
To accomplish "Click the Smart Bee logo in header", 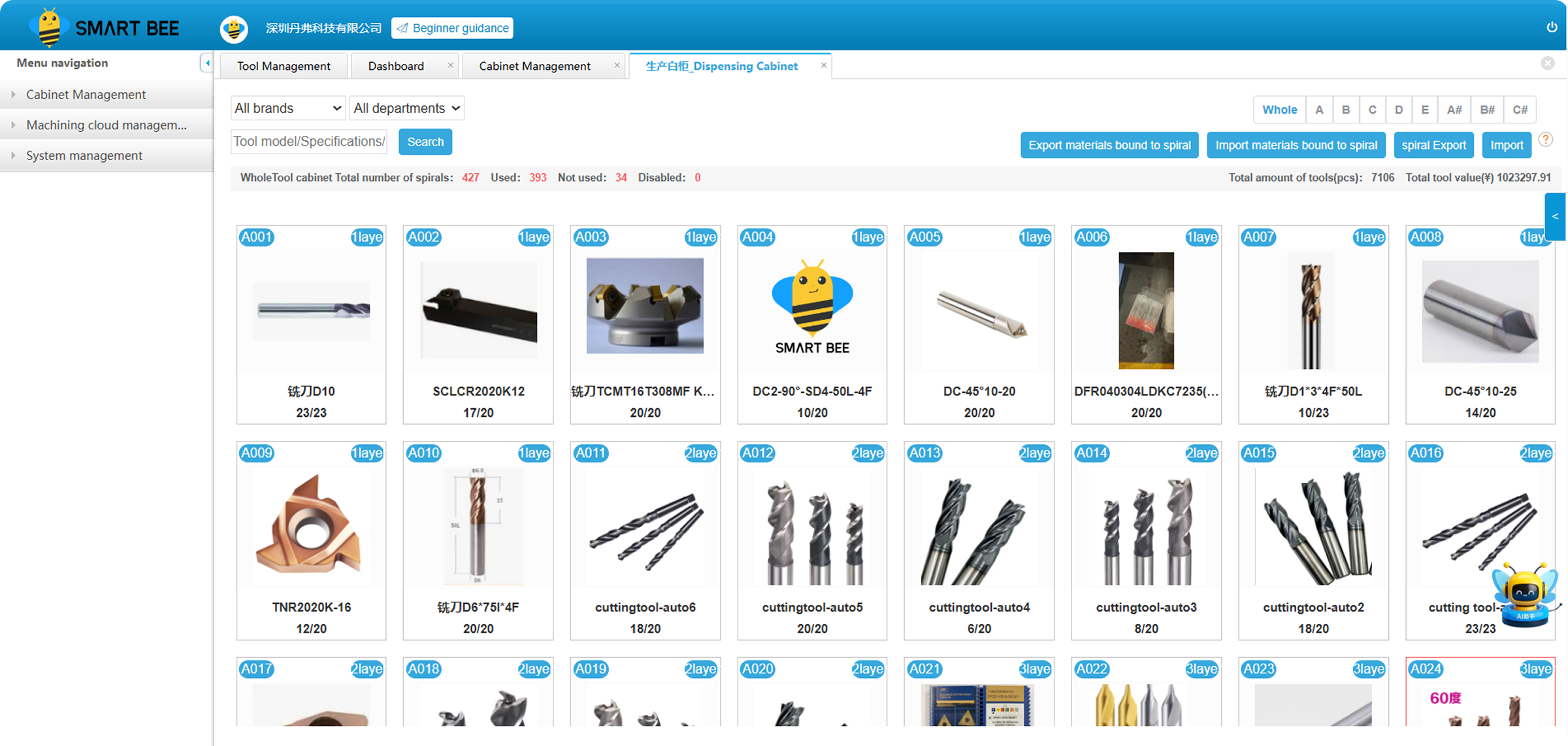I will [x=105, y=27].
